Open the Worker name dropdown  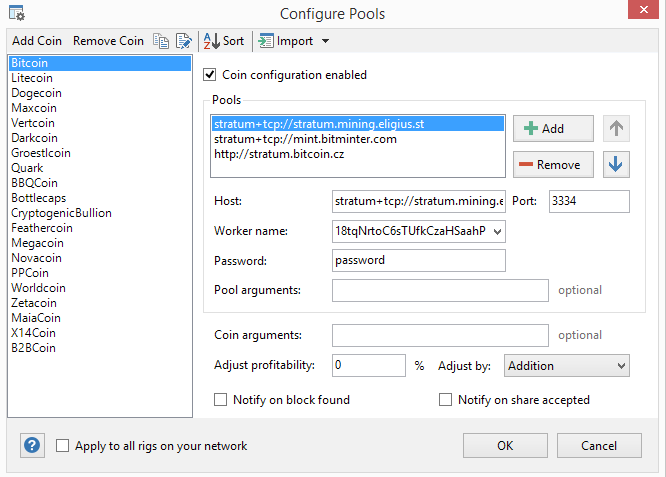[x=499, y=231]
